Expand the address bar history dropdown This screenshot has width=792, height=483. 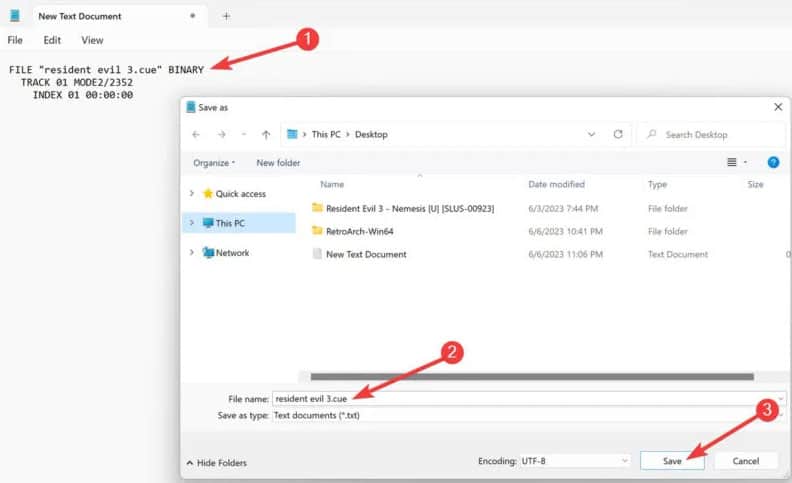click(x=591, y=134)
